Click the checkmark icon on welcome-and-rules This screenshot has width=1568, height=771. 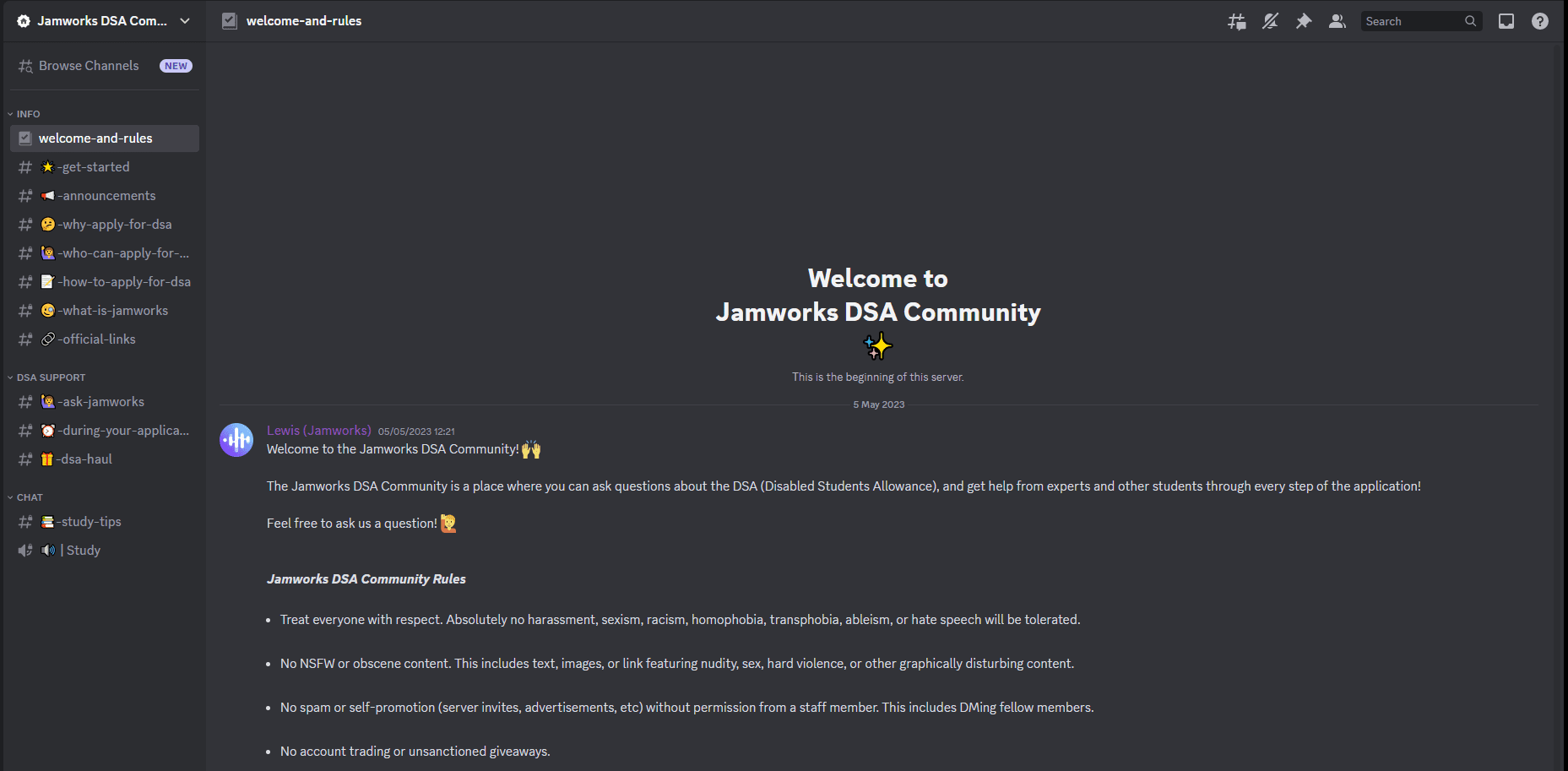point(24,138)
